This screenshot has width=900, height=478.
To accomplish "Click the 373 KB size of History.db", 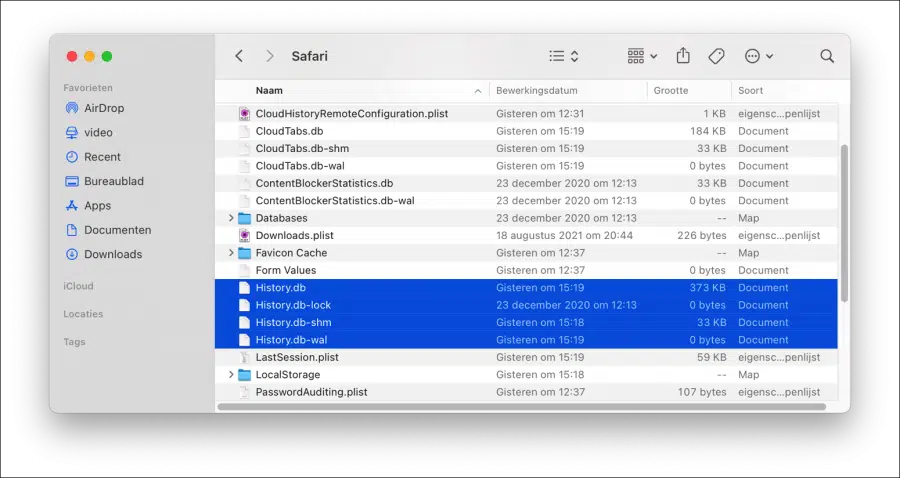I will (x=707, y=287).
